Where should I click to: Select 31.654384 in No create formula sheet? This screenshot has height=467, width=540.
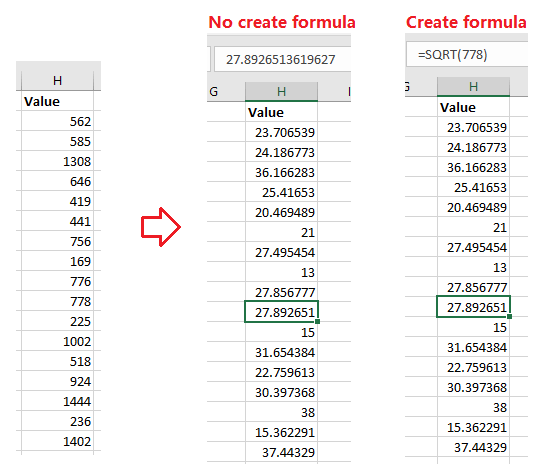(281, 352)
